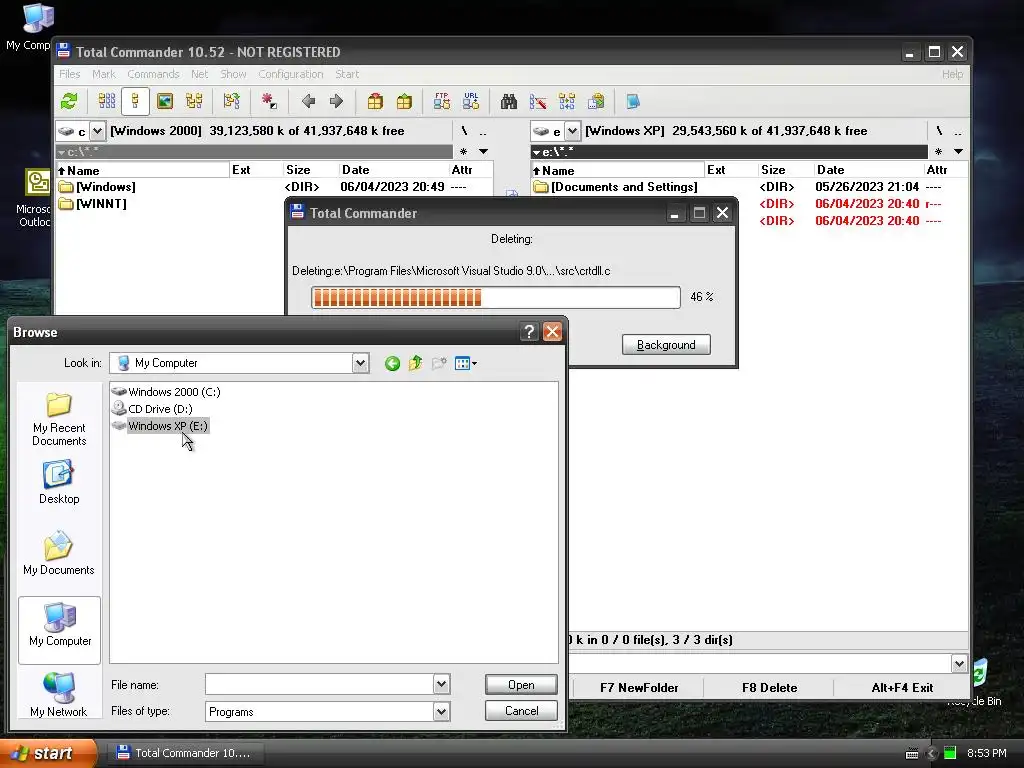
Task: Click the Windows start button
Action: point(48,753)
